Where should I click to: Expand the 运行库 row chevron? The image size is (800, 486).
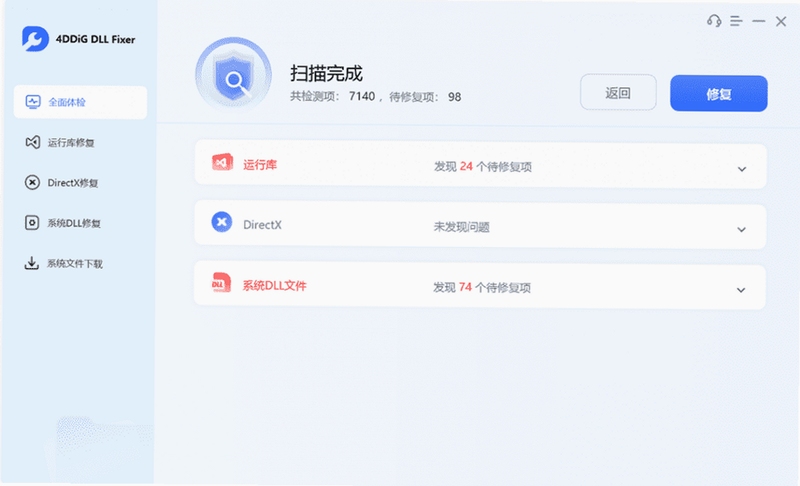(742, 169)
